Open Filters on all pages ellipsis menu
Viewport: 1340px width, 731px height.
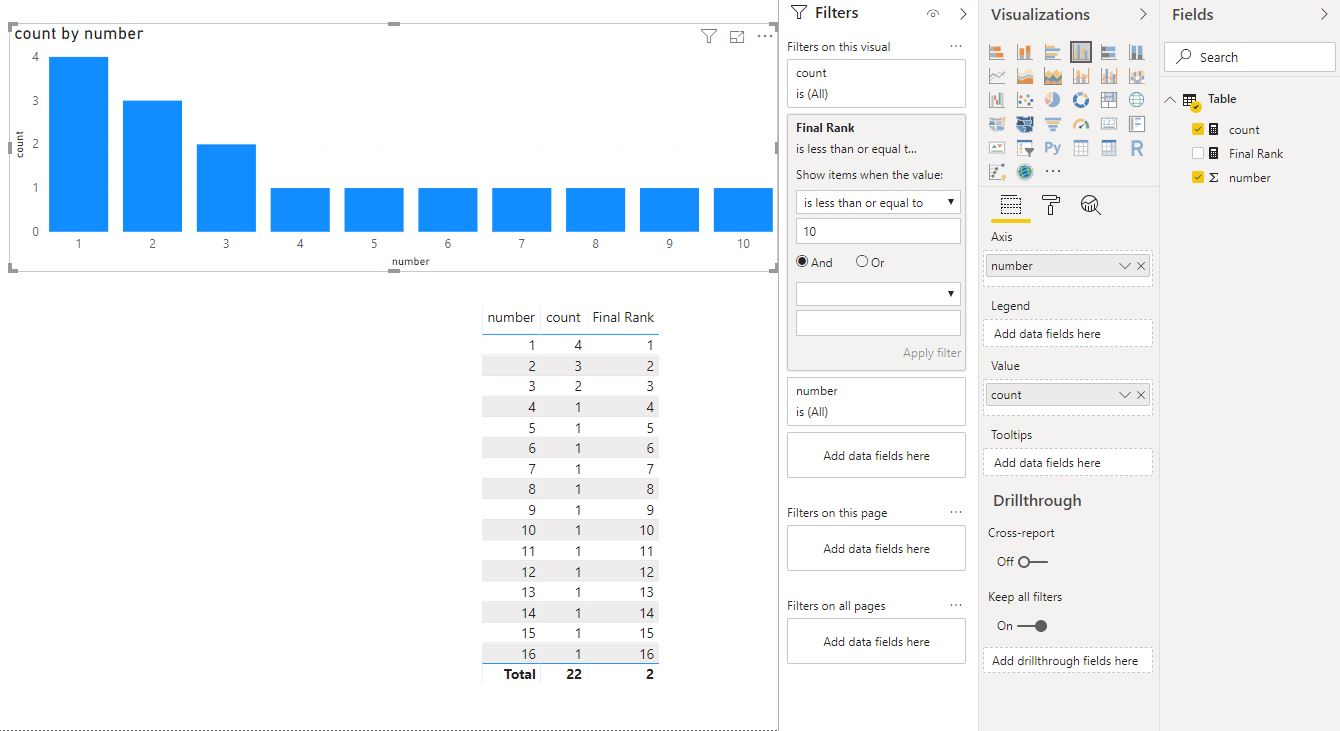[956, 606]
